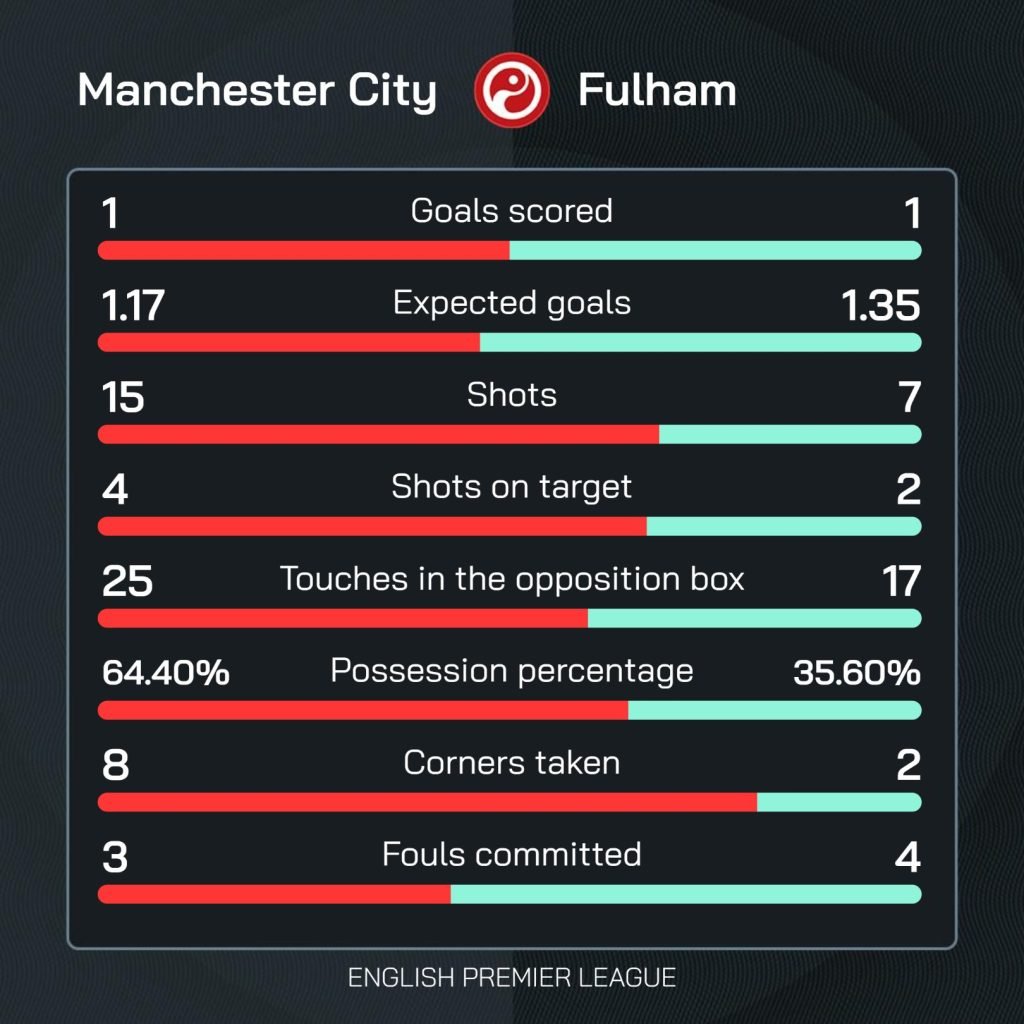Click the Expected goals label
Screen dimensions: 1024x1024
click(511, 304)
